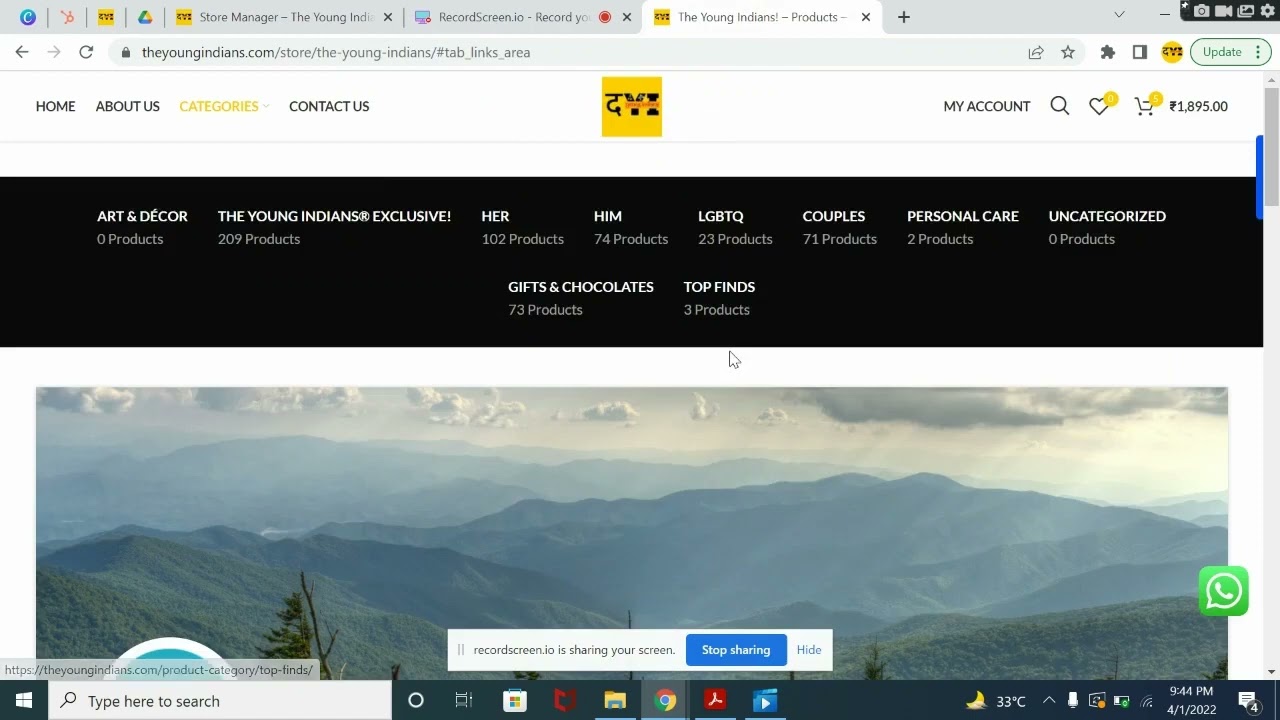Hide the screen sharing notification bar
Screen dimensions: 1280x720
[x=809, y=650]
